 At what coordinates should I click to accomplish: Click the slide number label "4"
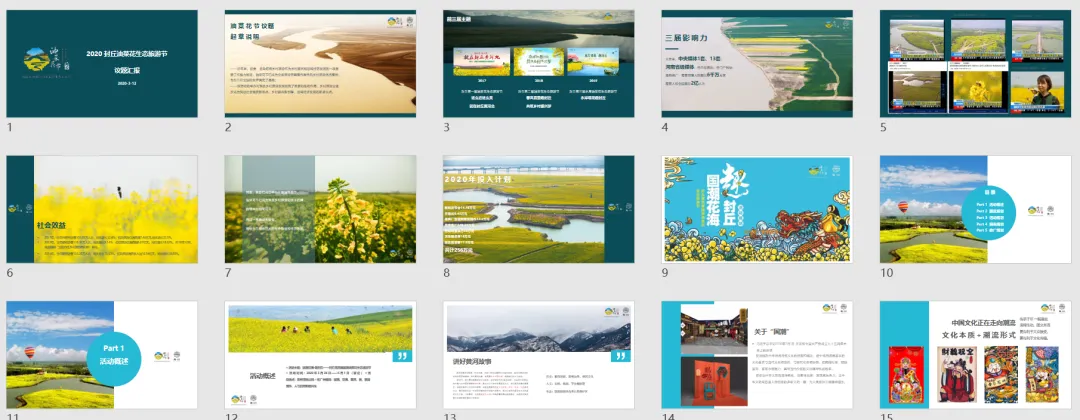point(665,127)
